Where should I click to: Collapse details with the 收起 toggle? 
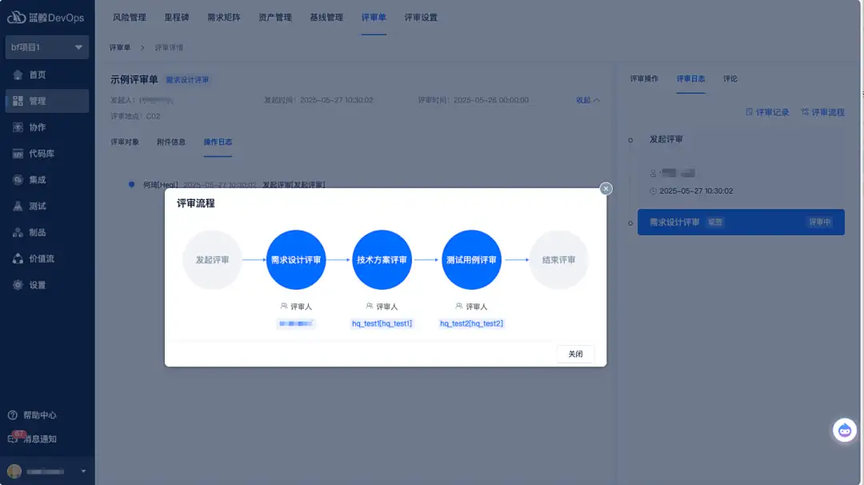pyautogui.click(x=588, y=100)
